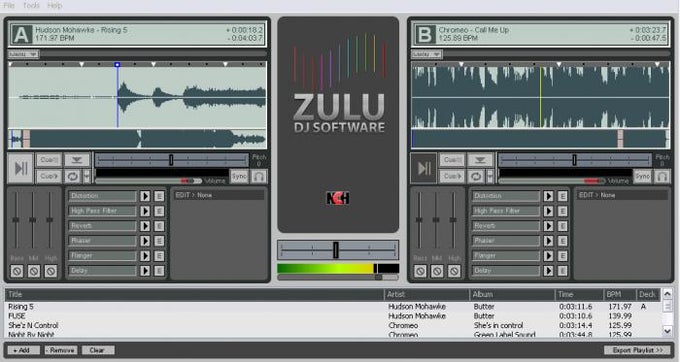Play or pause deck B
The image size is (680, 362).
[x=424, y=168]
